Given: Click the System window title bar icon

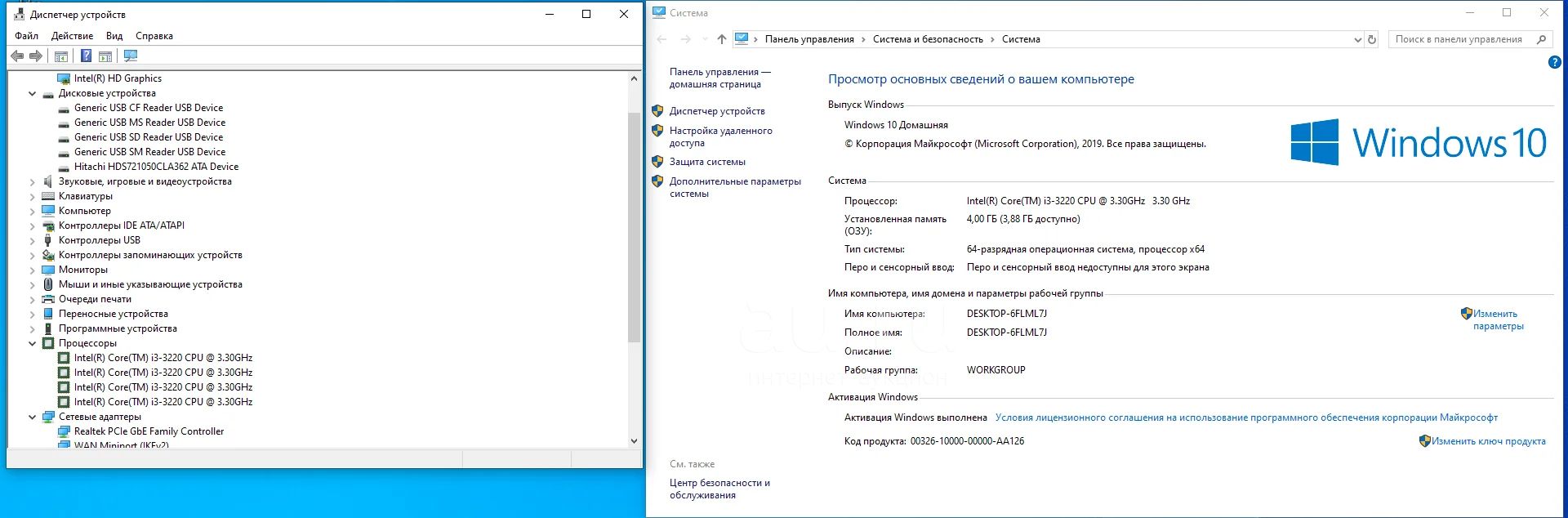Looking at the screenshot, I should point(659,13).
